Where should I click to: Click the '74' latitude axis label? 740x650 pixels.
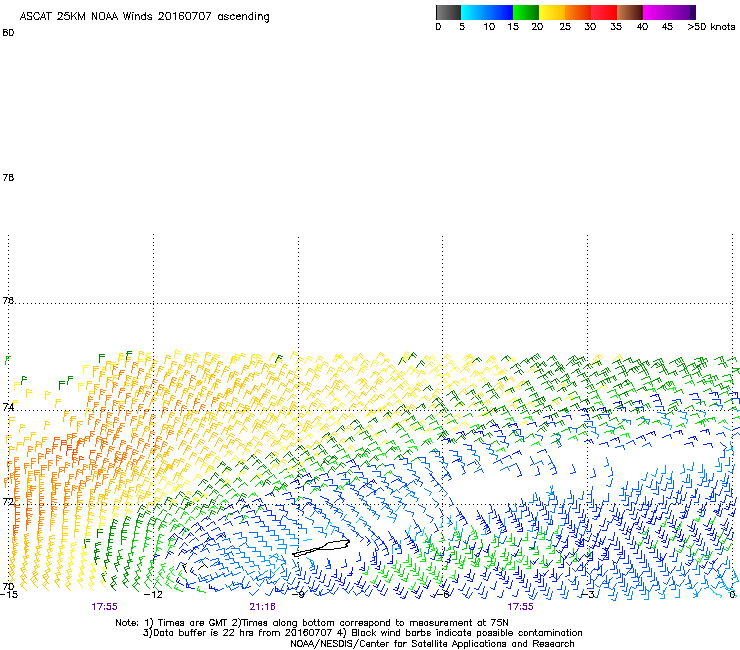8,407
